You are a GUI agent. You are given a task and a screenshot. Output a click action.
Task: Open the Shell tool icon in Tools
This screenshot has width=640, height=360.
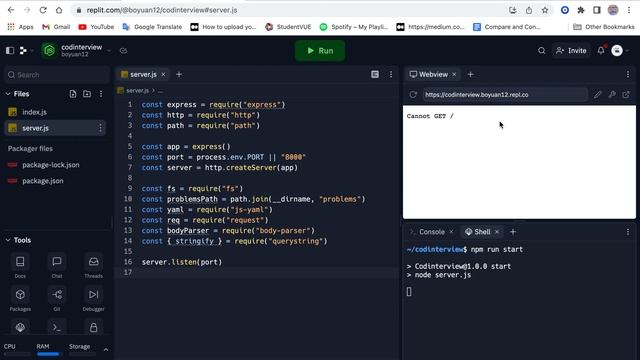coord(57,327)
